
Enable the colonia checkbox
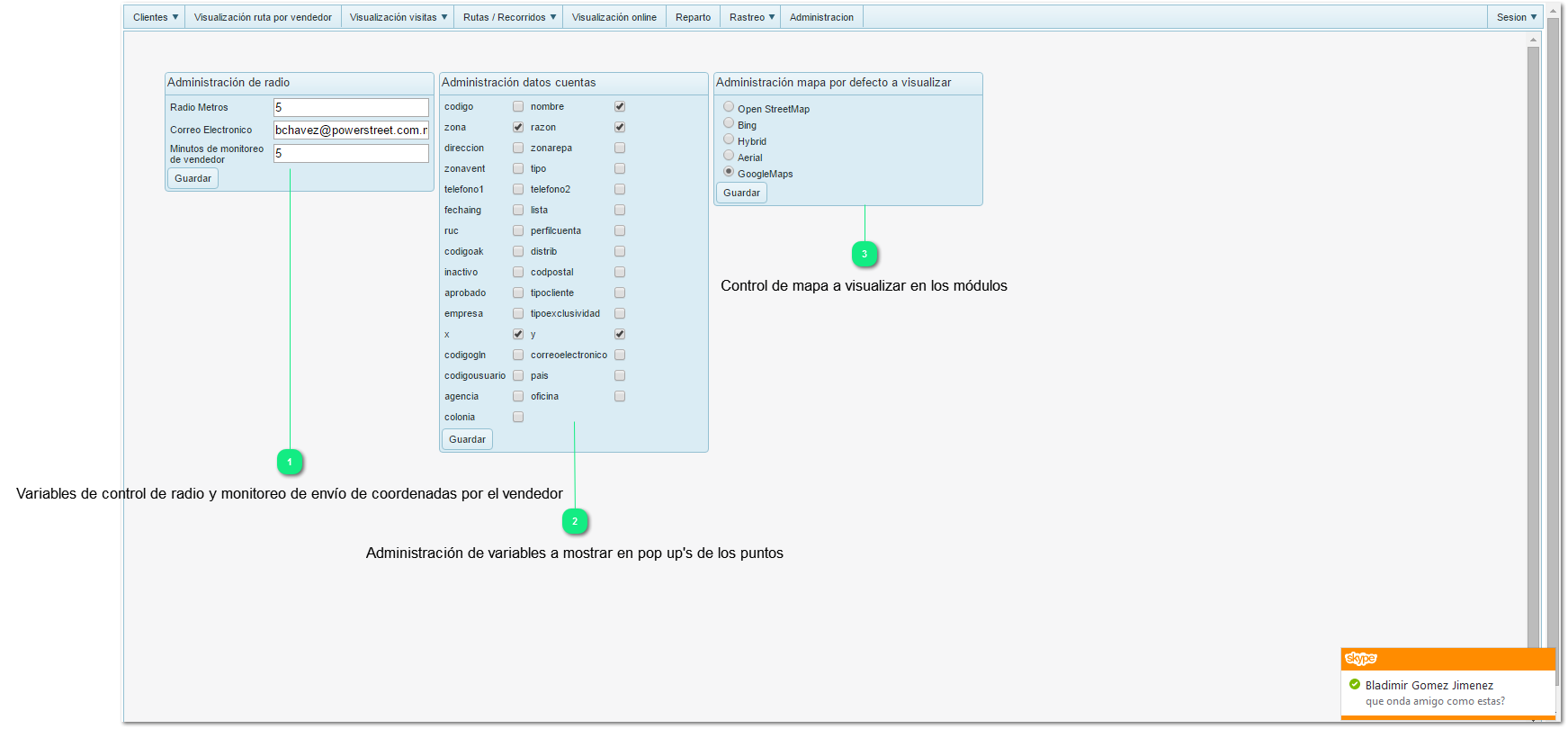518,417
